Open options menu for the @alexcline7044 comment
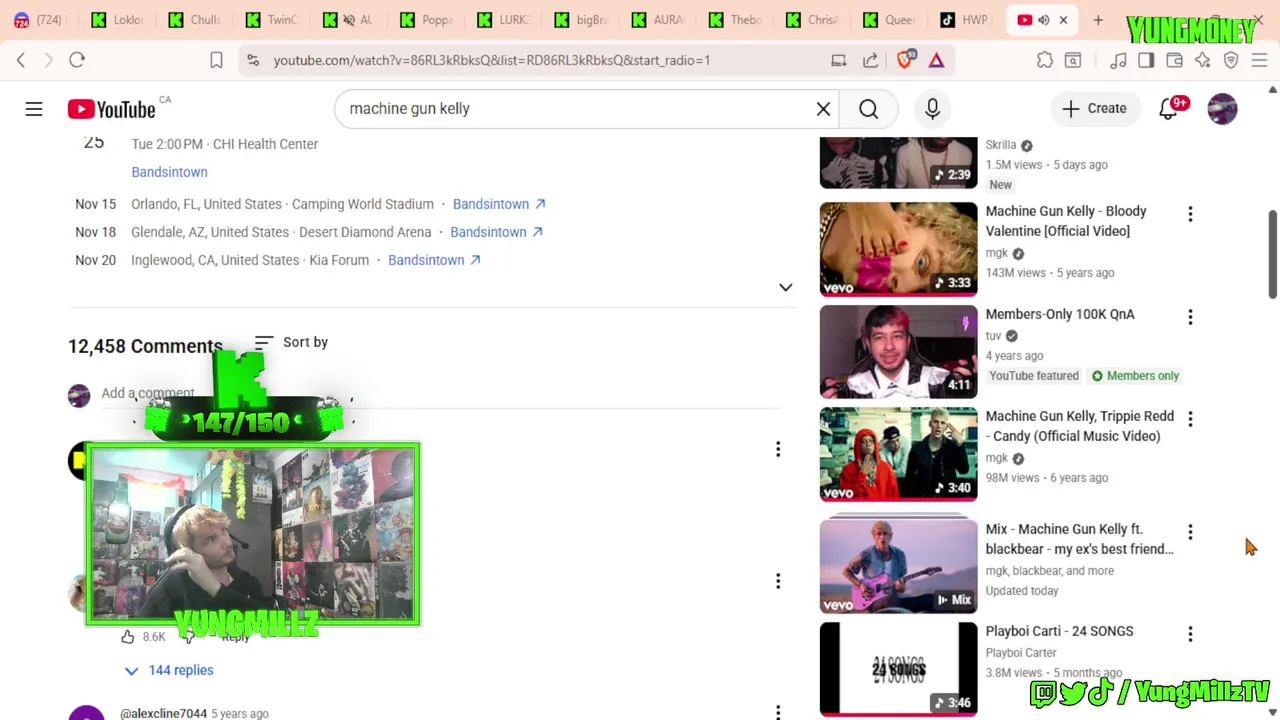Viewport: 1280px width, 720px height. [x=778, y=712]
